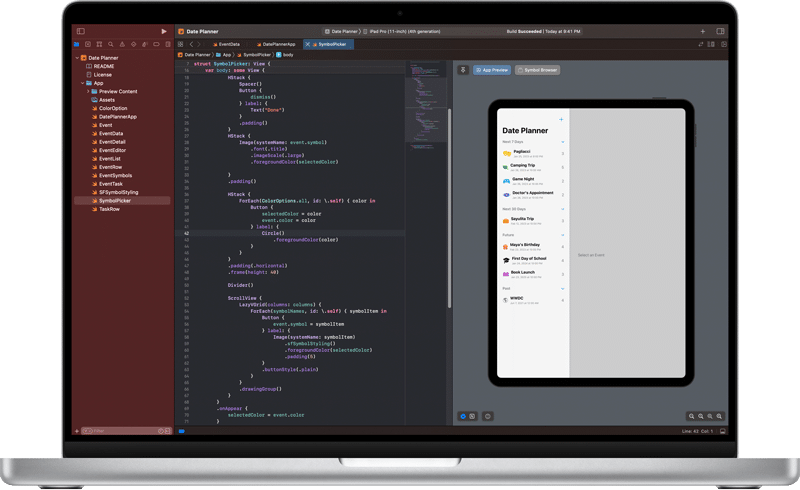Open the Issue navigator
This screenshot has height=490, width=800.
coord(122,44)
